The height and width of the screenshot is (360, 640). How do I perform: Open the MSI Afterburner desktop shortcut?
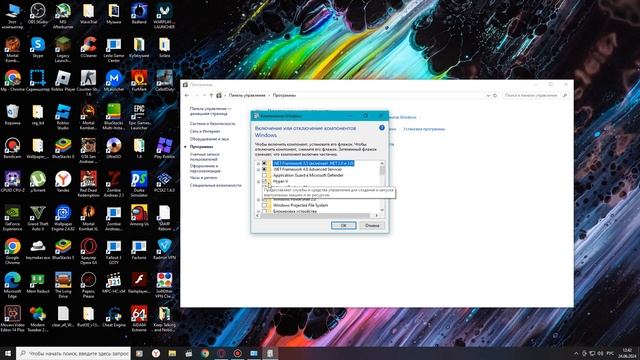tap(63, 16)
